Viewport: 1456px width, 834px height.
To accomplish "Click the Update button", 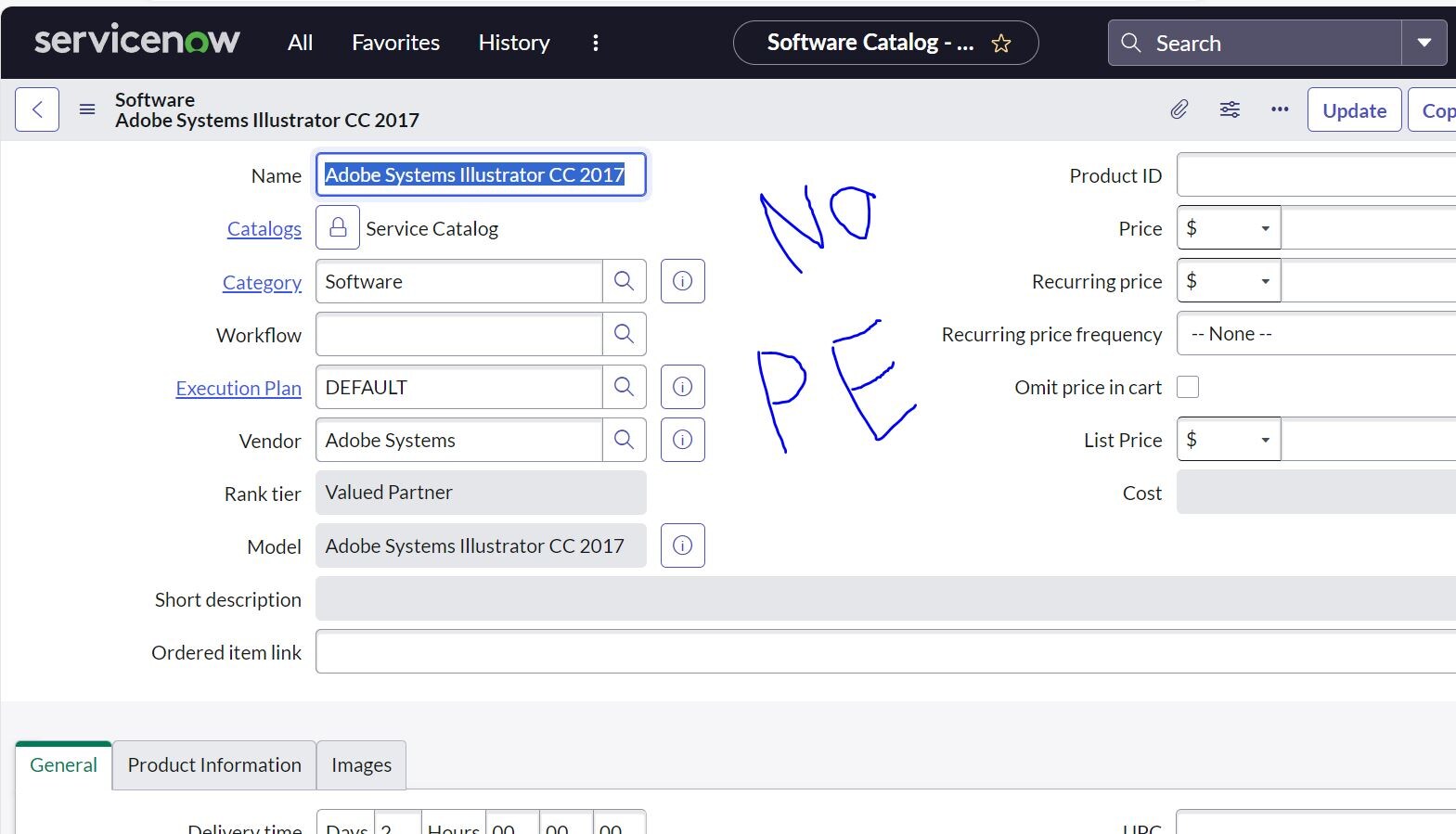I will click(1354, 110).
